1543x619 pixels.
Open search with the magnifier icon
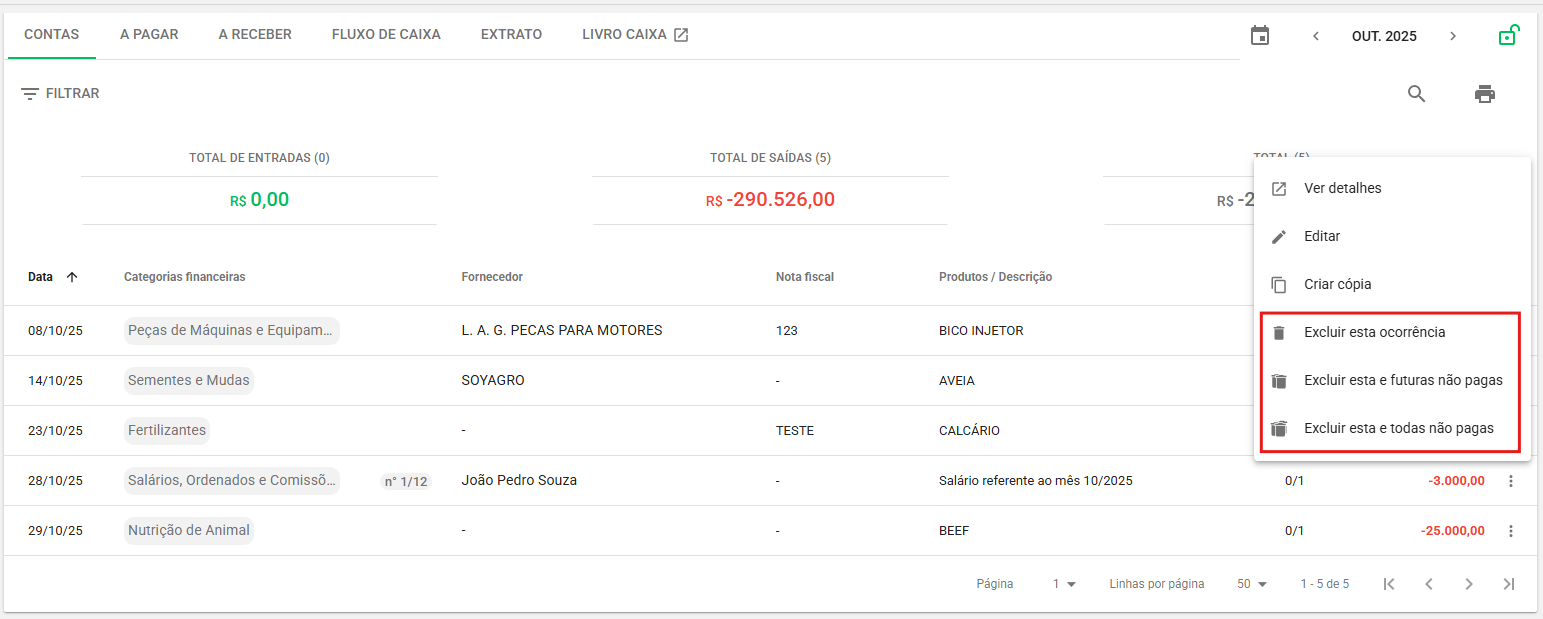tap(1416, 94)
